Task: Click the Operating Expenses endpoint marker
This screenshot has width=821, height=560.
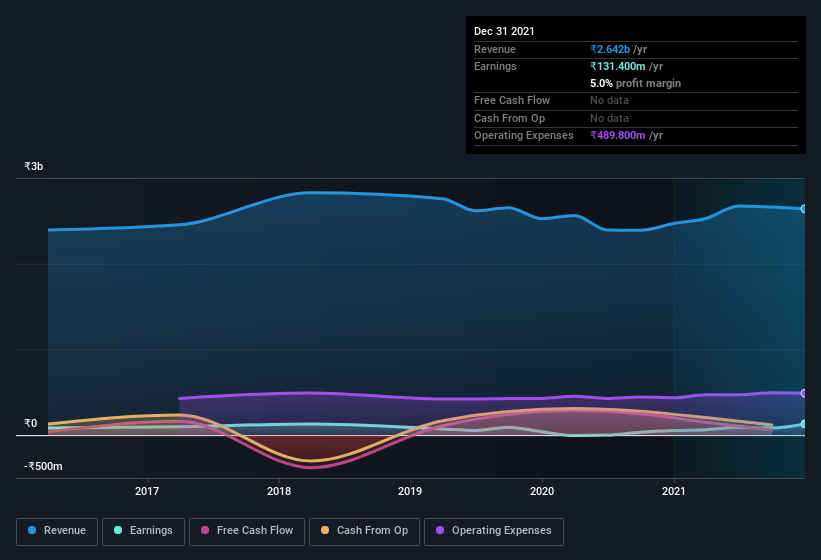Action: [x=803, y=393]
